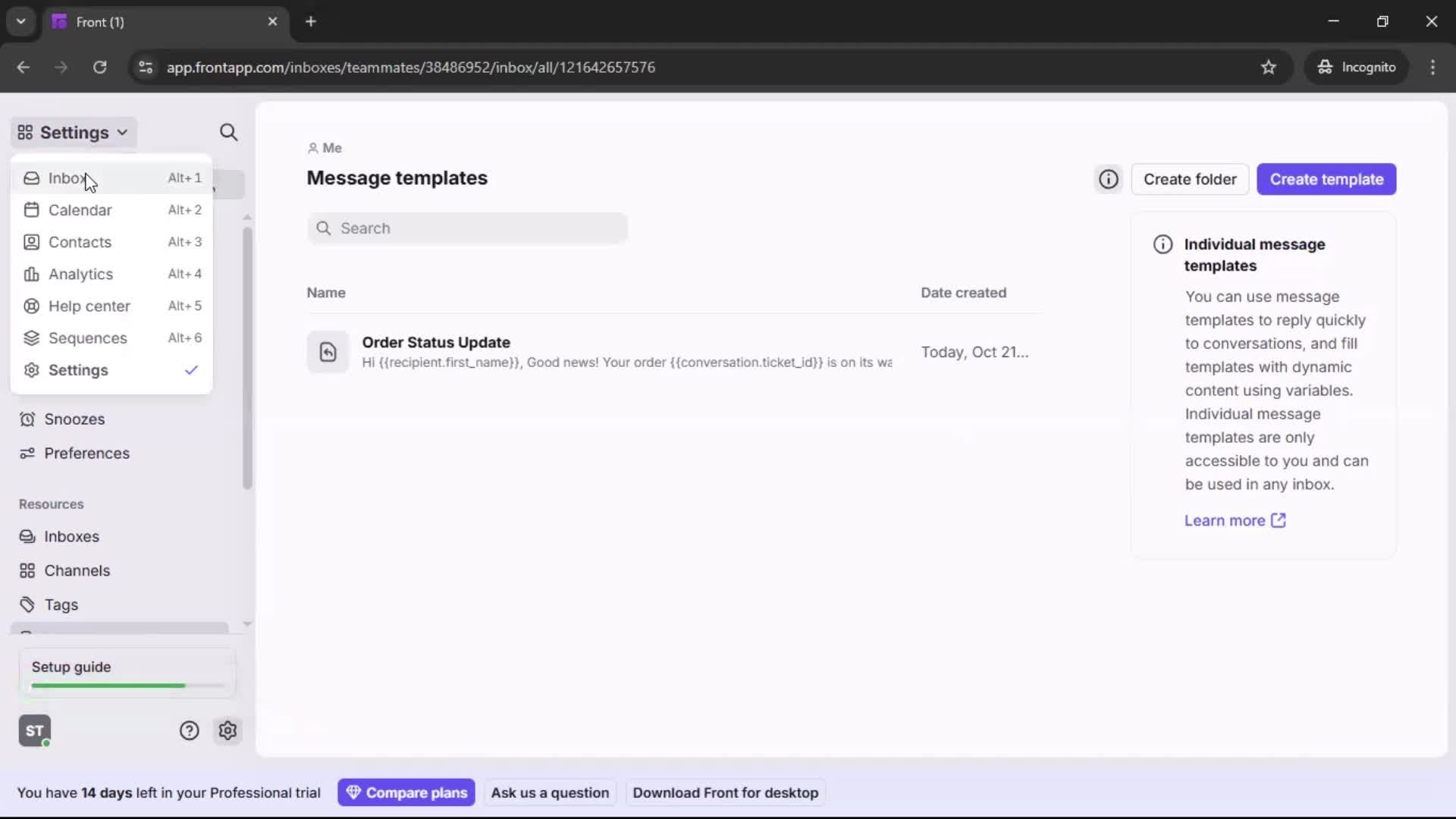The image size is (1456, 819).
Task: Click the info icon next to Create folder
Action: pyautogui.click(x=1108, y=179)
